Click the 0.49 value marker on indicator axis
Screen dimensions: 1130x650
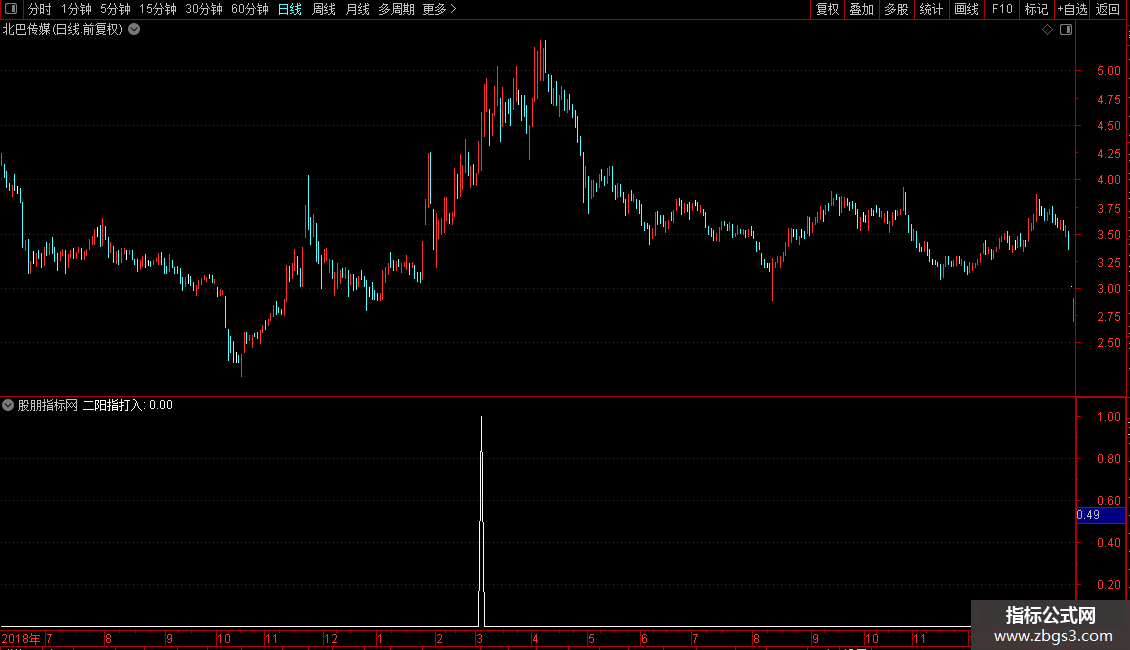coord(1100,515)
